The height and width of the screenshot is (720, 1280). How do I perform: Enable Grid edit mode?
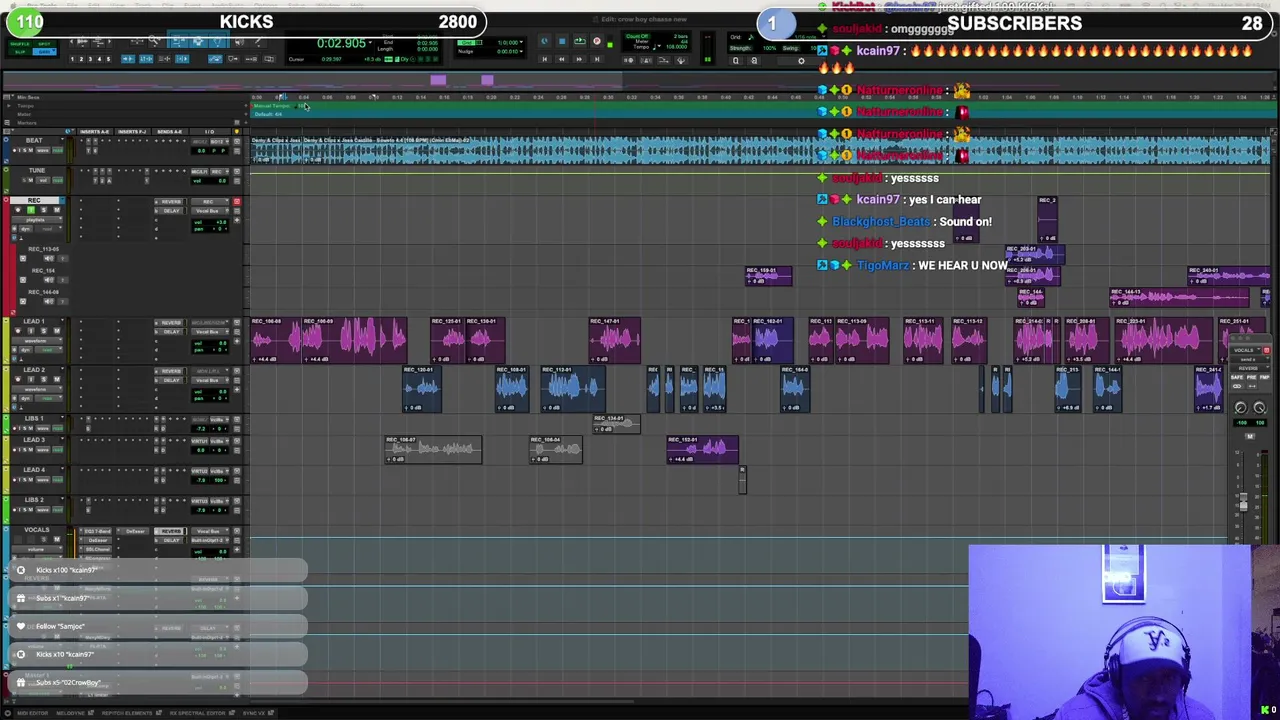pyautogui.click(x=44, y=52)
